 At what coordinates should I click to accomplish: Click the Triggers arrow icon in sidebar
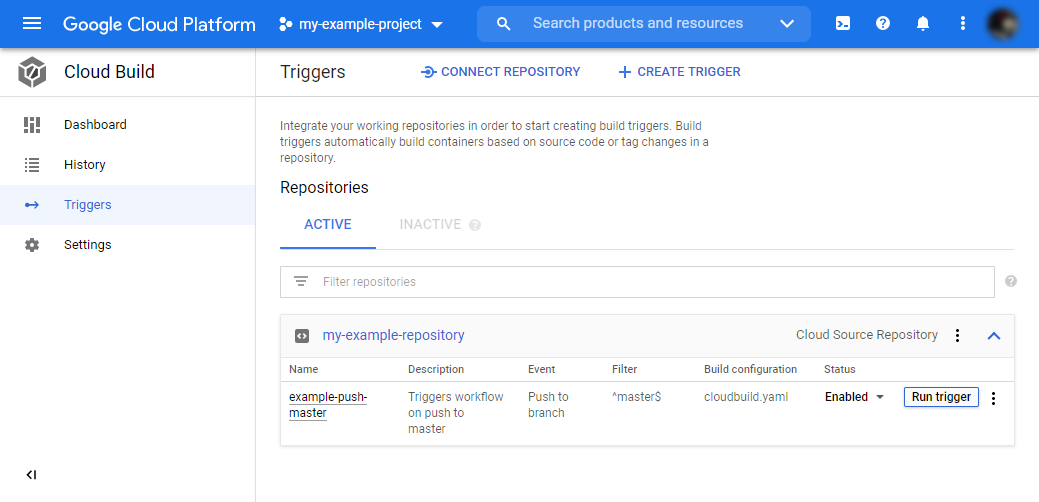[32, 205]
